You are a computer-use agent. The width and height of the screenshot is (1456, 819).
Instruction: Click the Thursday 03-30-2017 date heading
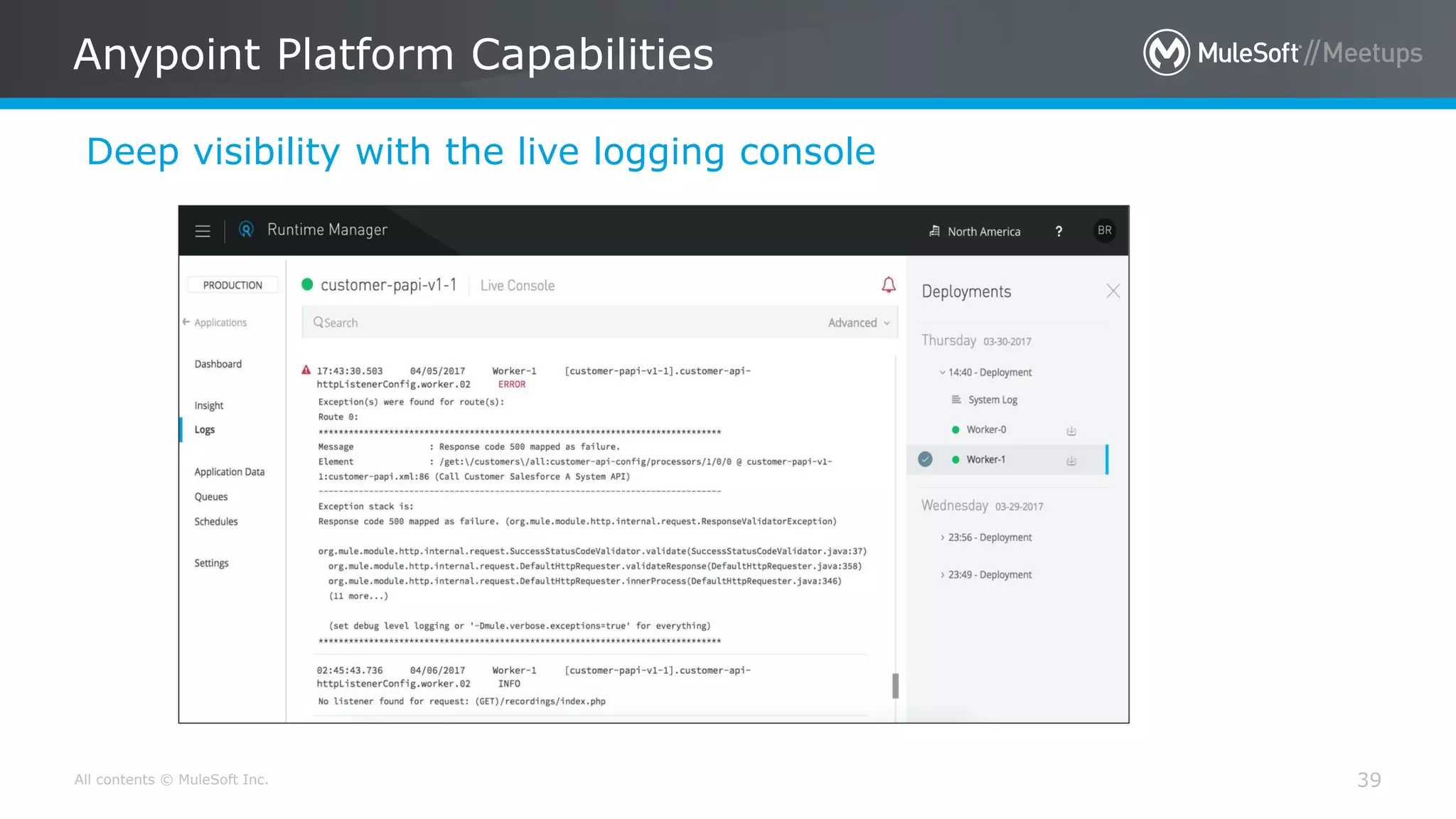(x=976, y=341)
